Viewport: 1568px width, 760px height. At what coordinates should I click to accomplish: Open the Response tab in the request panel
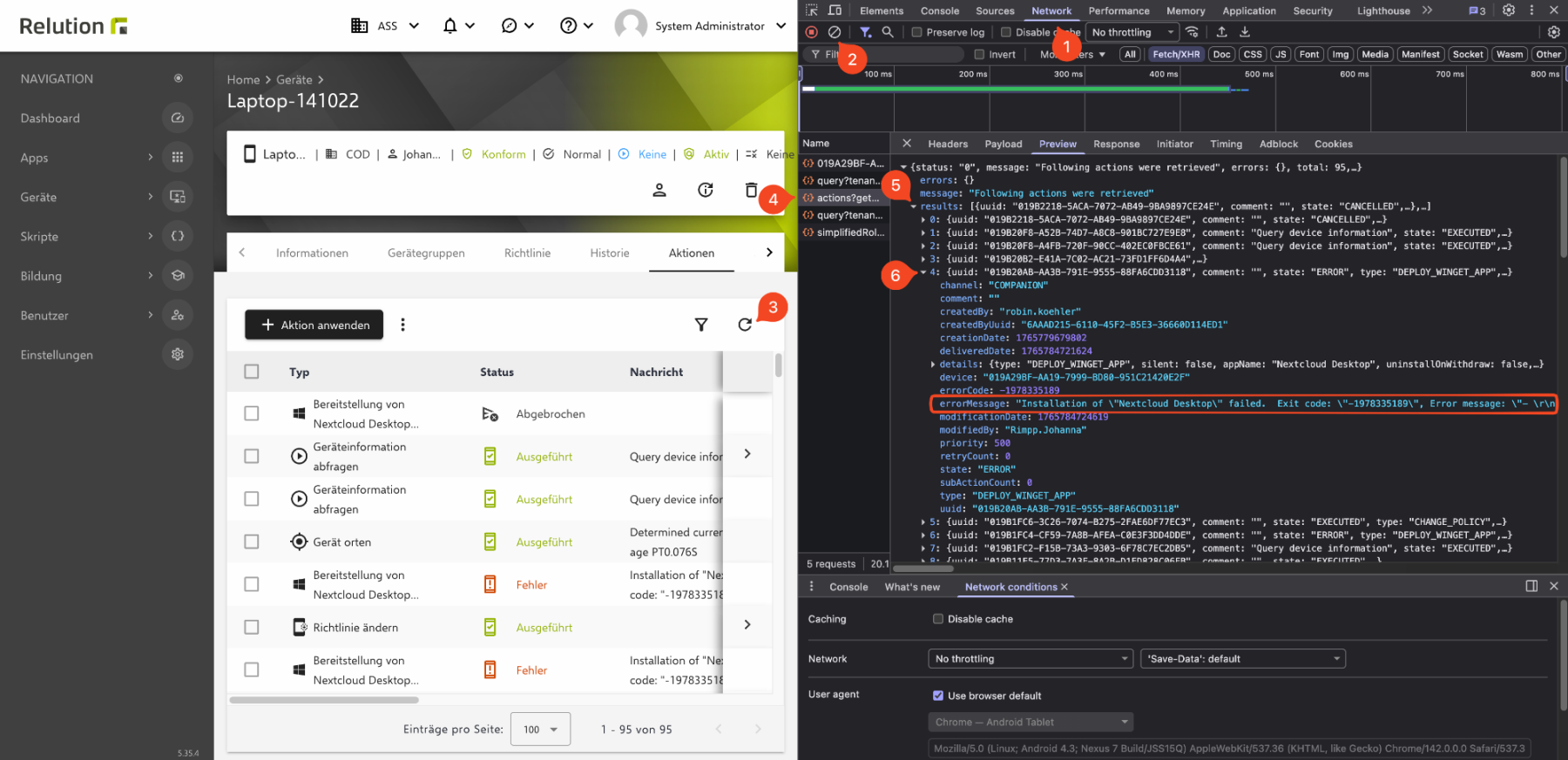pos(1116,145)
